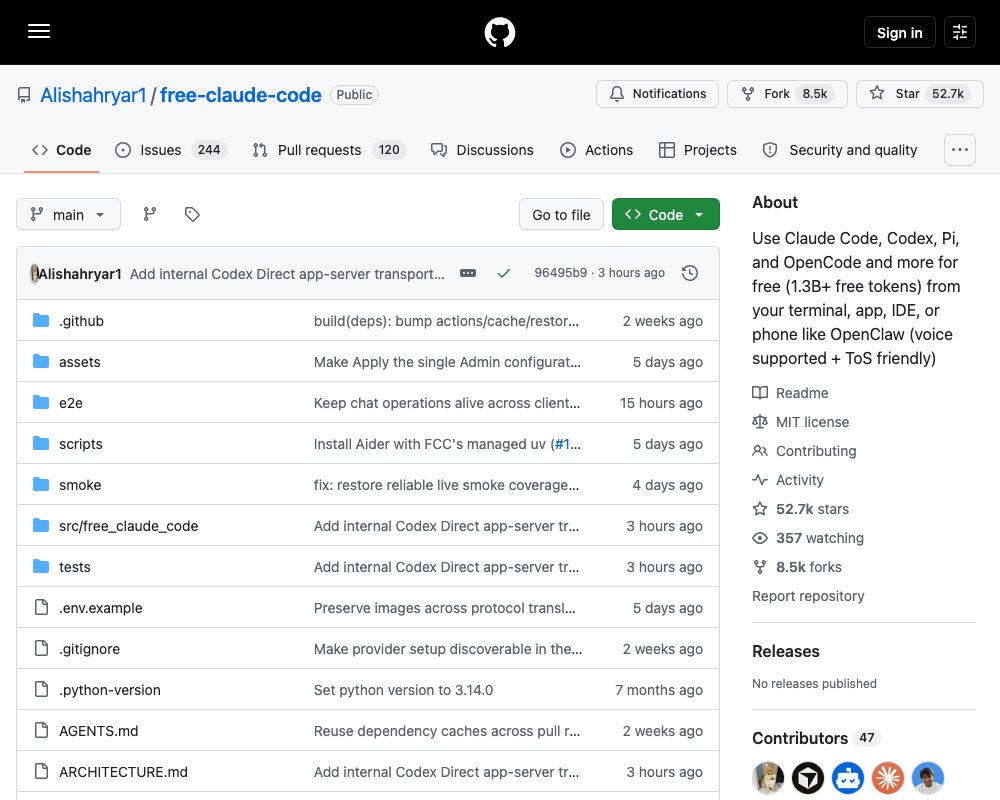Screen dimensions: 1000x800
Task: Switch to the Actions tab
Action: point(596,150)
